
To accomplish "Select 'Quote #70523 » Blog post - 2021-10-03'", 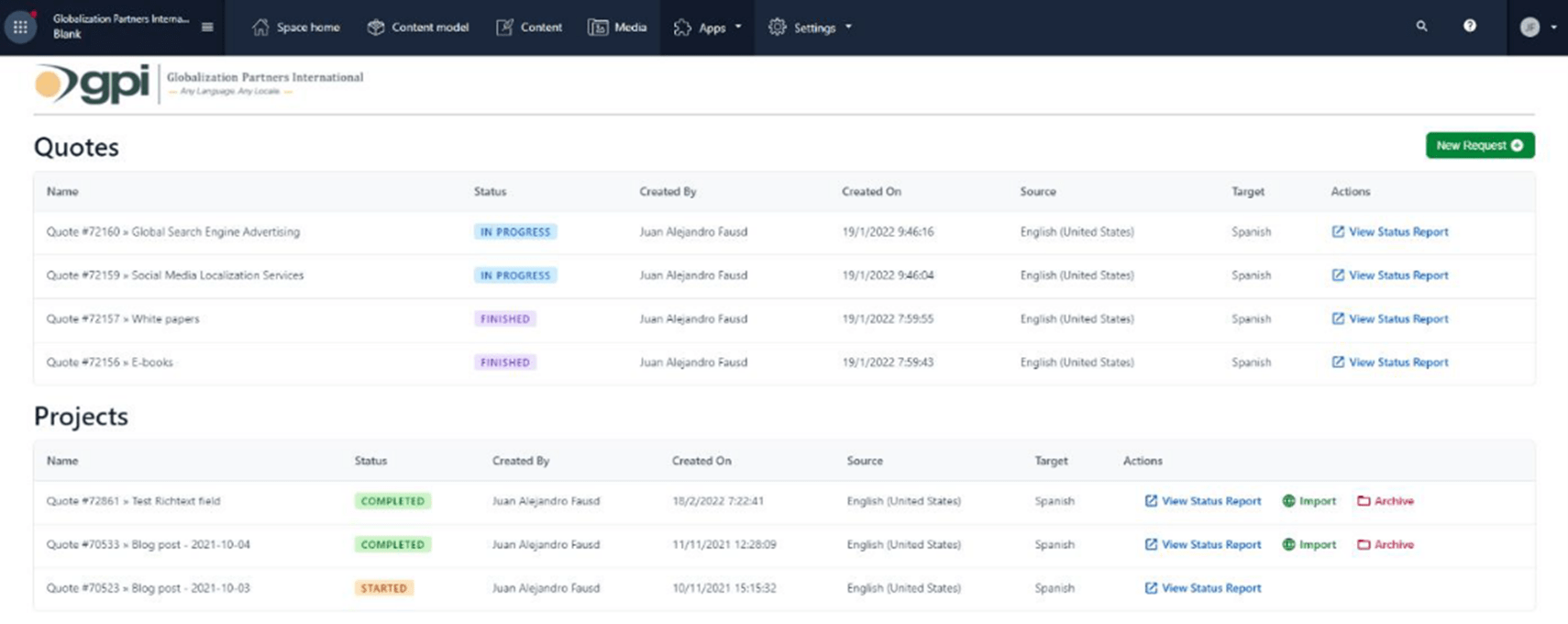I will (x=149, y=588).
